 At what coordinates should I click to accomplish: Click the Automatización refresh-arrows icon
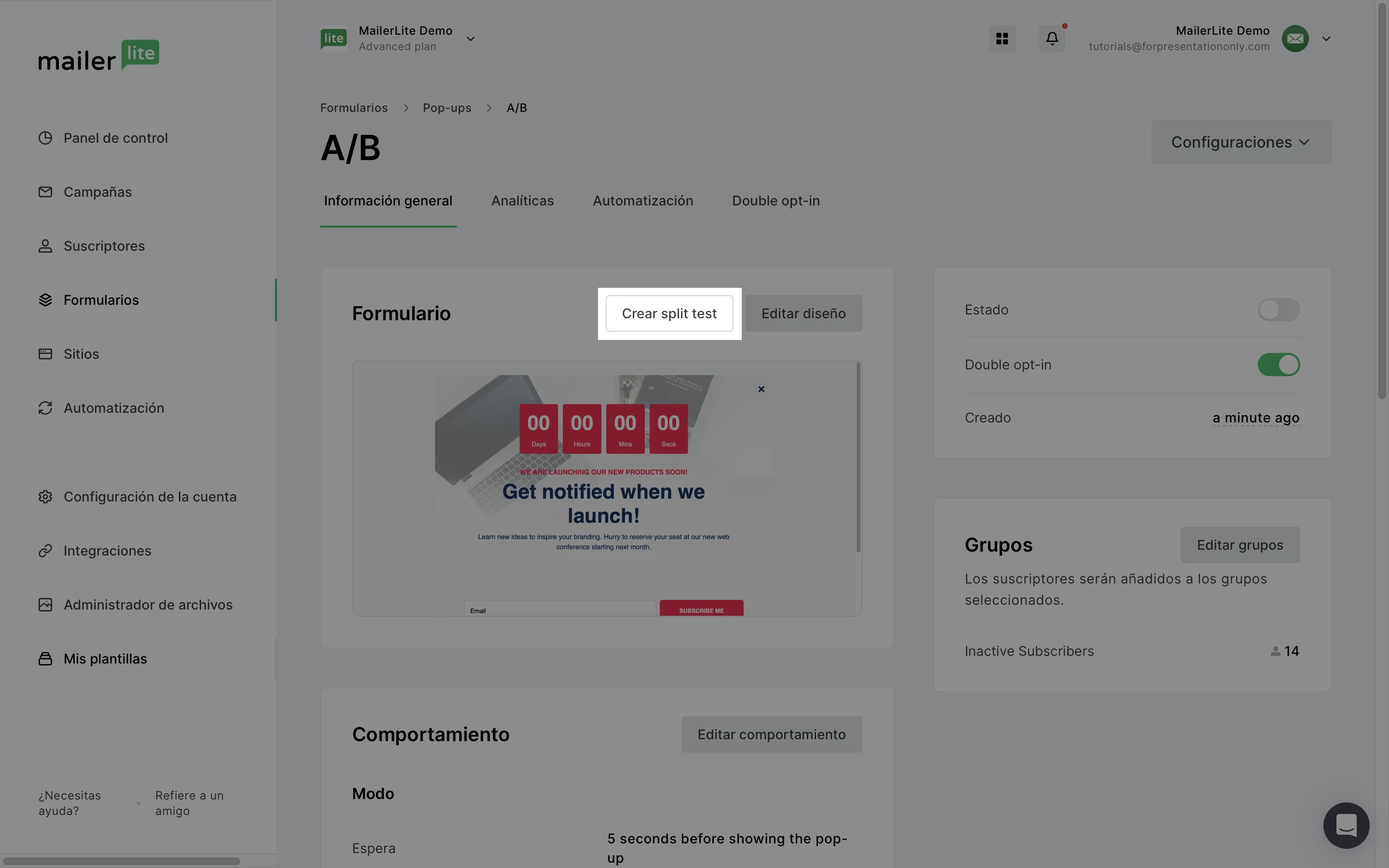tap(45, 407)
